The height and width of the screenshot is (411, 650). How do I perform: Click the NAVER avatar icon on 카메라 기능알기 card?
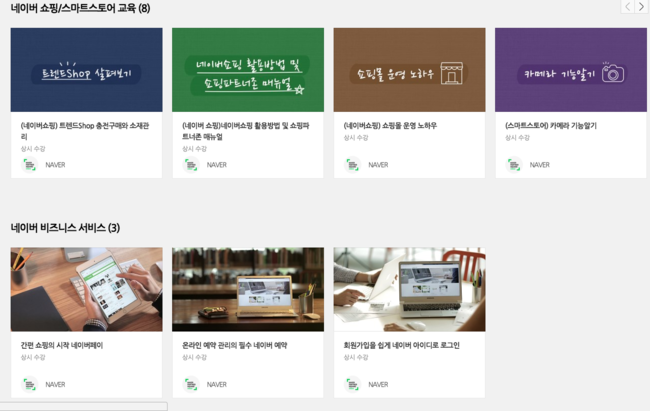(514, 165)
